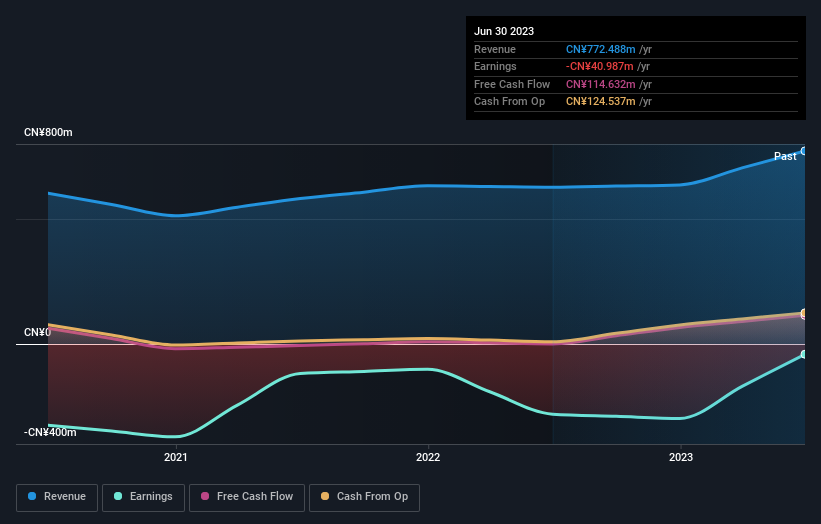
Task: Click the Cash From Op label in tooltip
Action: (509, 102)
